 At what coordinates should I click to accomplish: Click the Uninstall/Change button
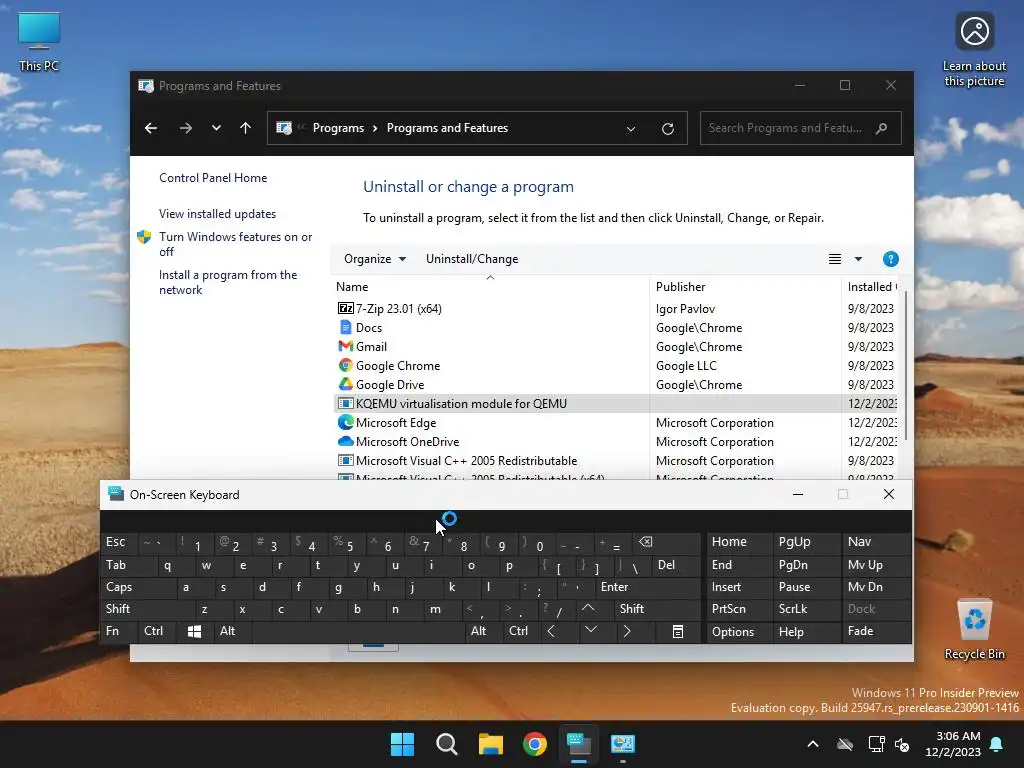[472, 259]
